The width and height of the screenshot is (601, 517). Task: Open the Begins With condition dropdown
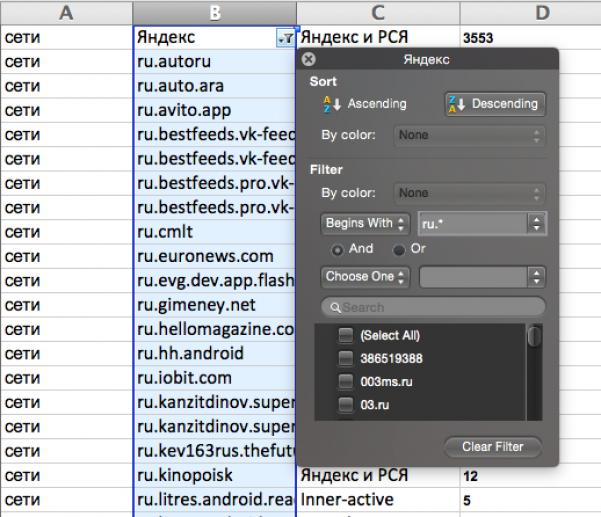click(x=365, y=223)
